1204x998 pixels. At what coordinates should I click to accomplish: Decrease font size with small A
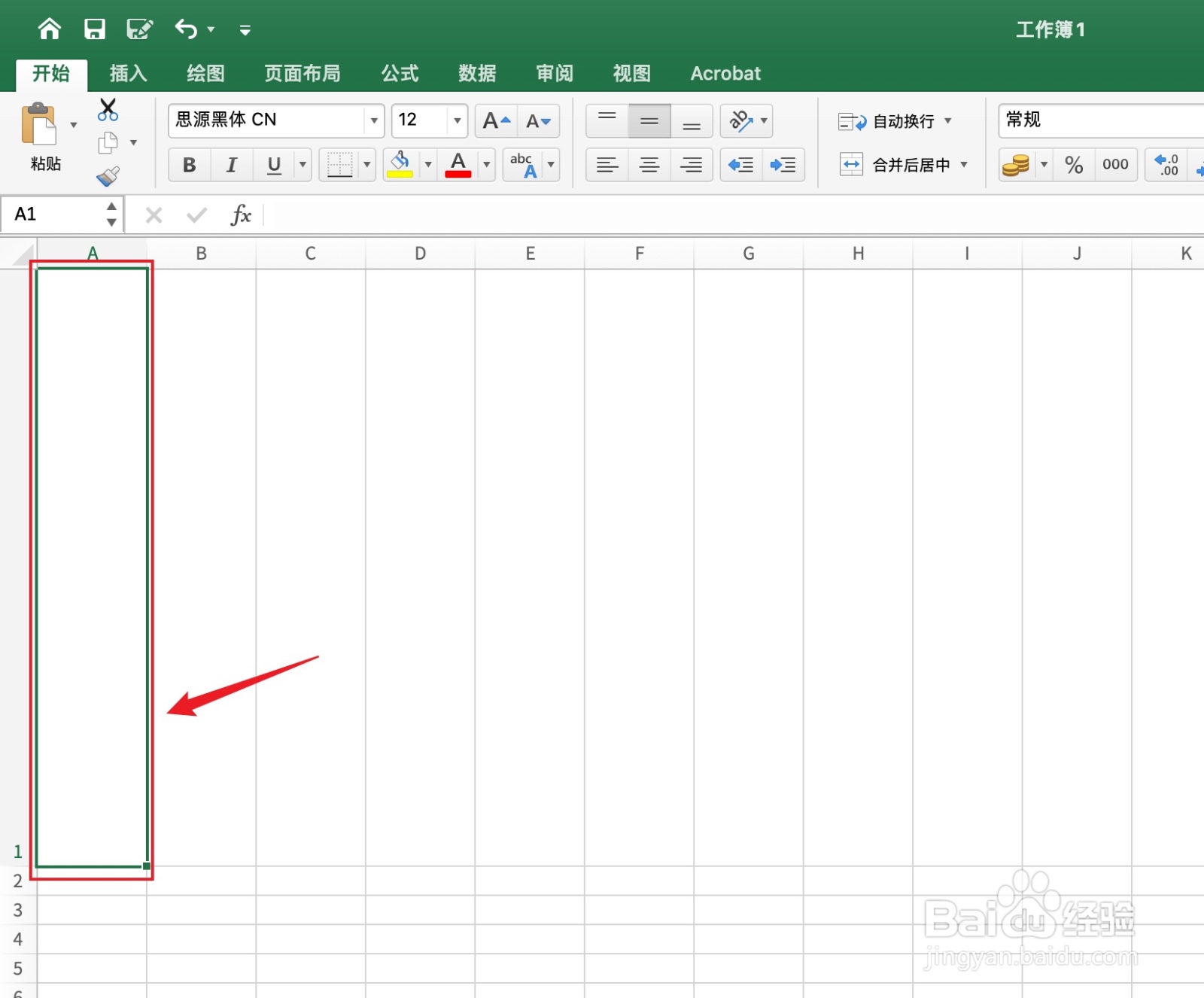pyautogui.click(x=539, y=120)
